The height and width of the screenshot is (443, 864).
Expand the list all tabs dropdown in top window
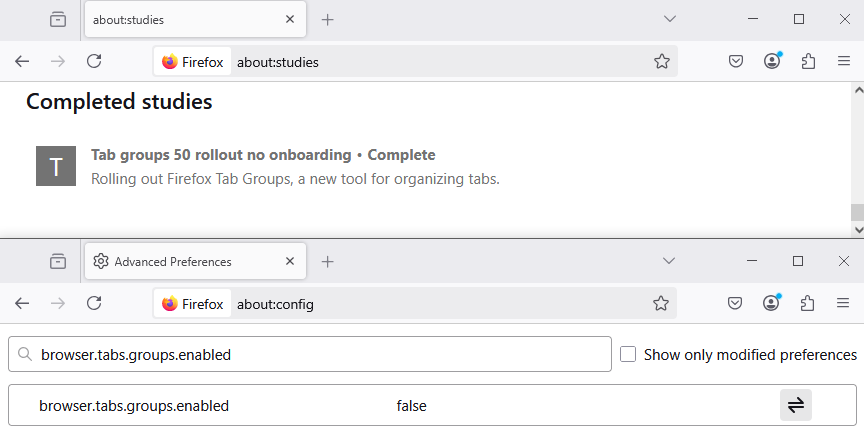click(x=670, y=19)
